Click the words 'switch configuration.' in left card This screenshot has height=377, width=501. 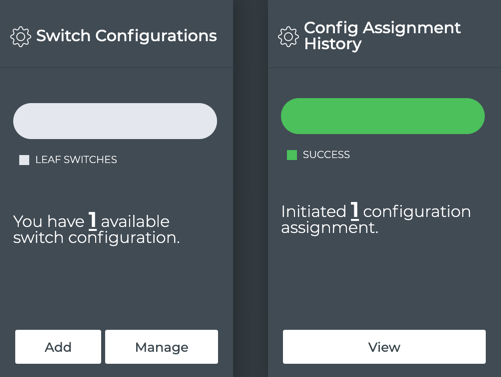(96, 238)
